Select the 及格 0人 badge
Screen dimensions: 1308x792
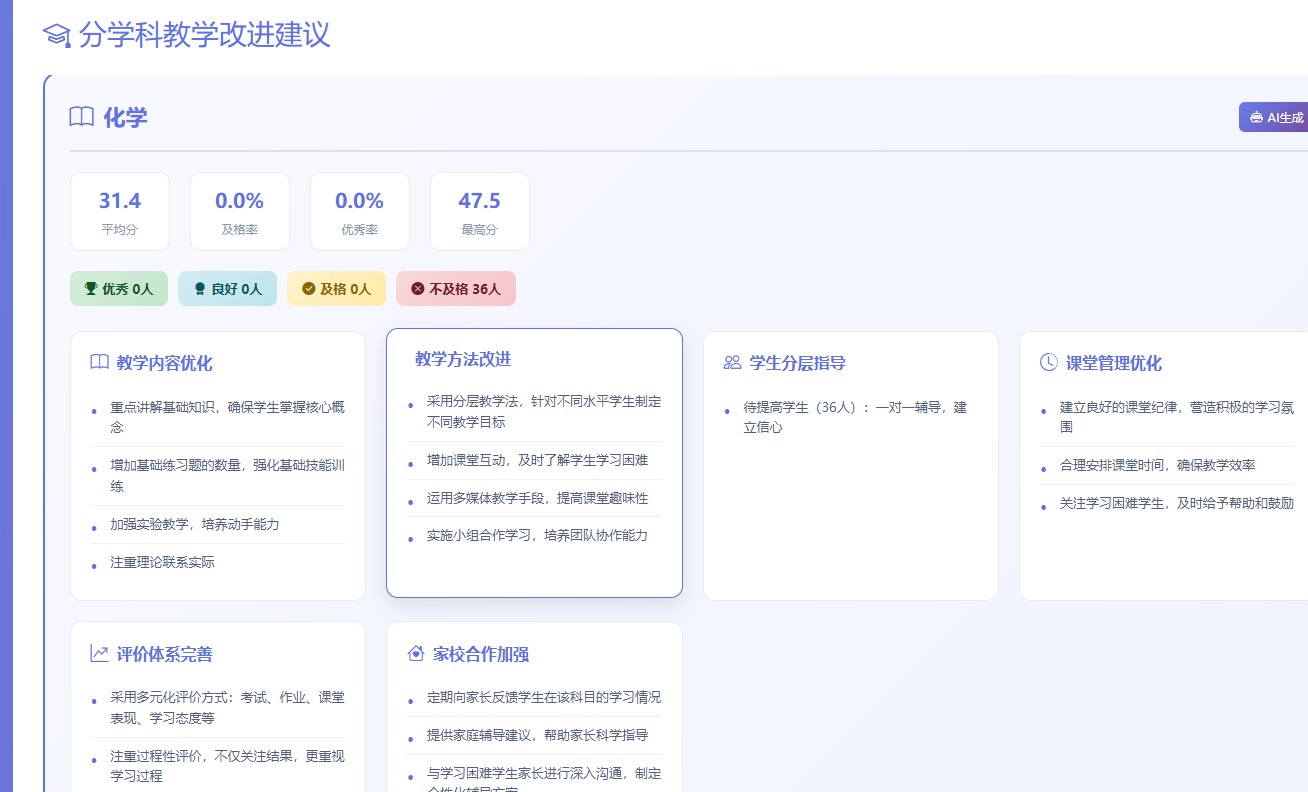(336, 289)
